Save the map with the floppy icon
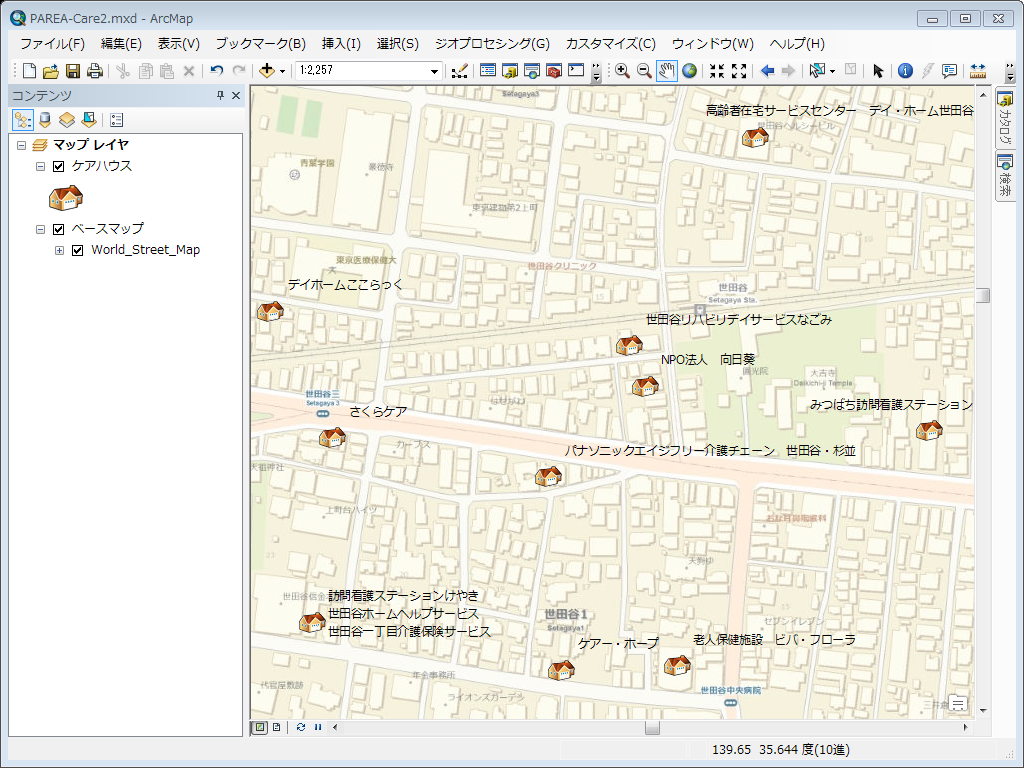The image size is (1024, 768). 72,71
